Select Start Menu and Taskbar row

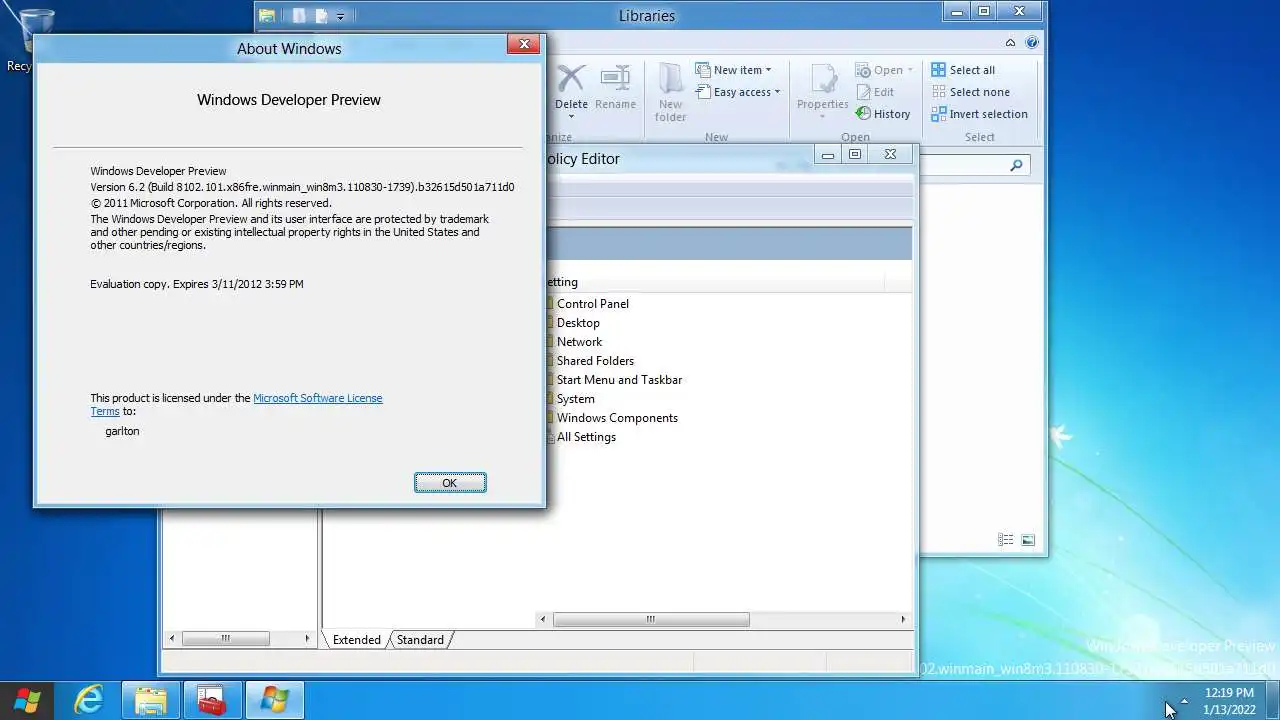(619, 380)
